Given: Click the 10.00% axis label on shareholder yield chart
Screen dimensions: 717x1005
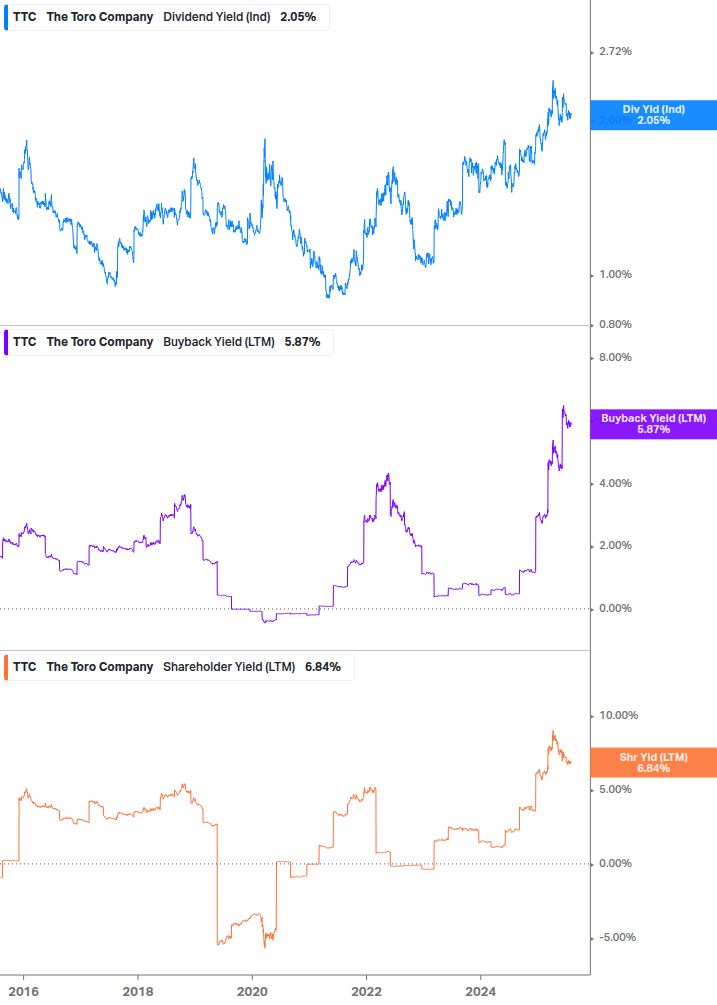Looking at the screenshot, I should (618, 716).
